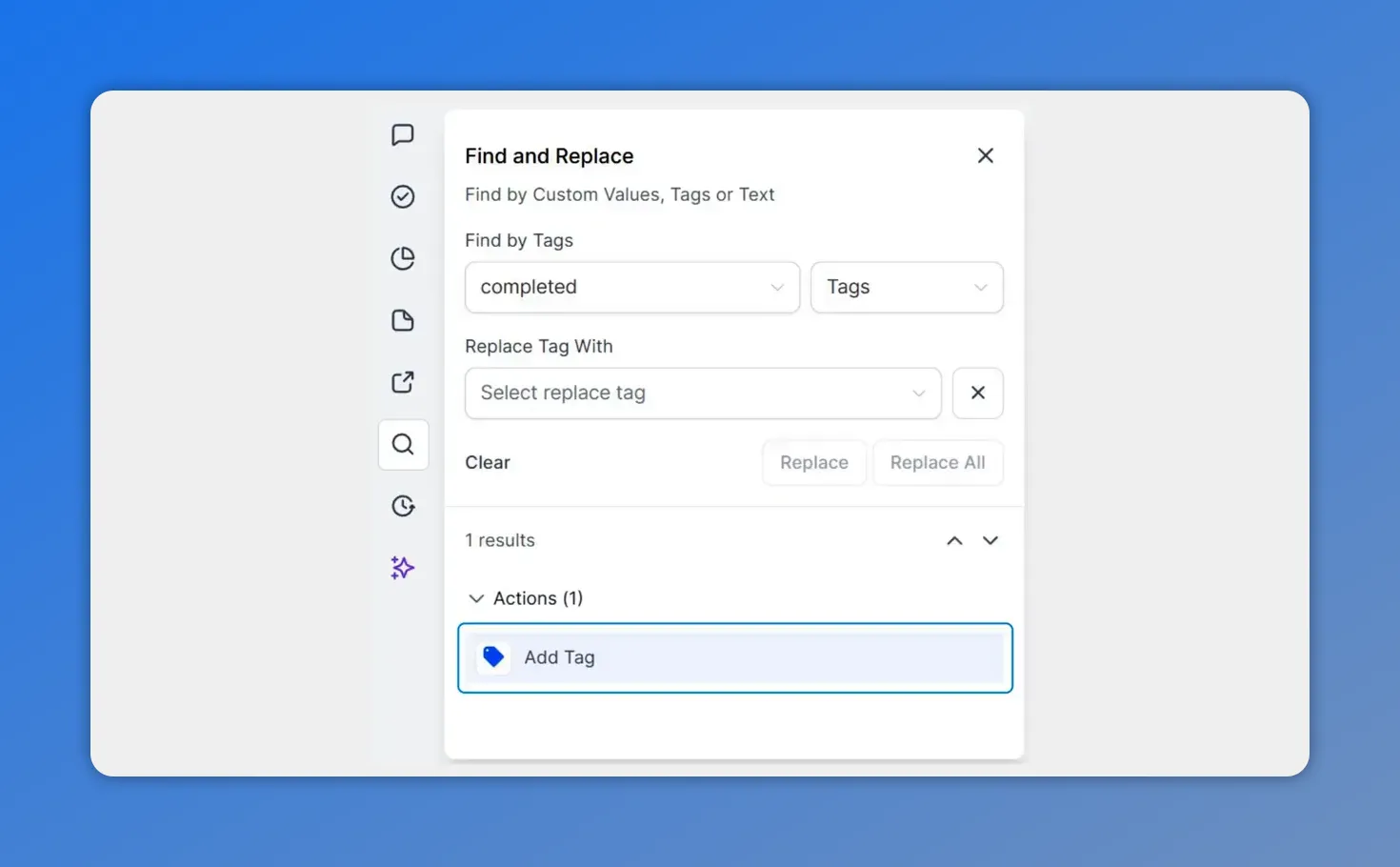Image resolution: width=1400 pixels, height=867 pixels.
Task: Open the pie chart statistics panel
Action: point(403,258)
